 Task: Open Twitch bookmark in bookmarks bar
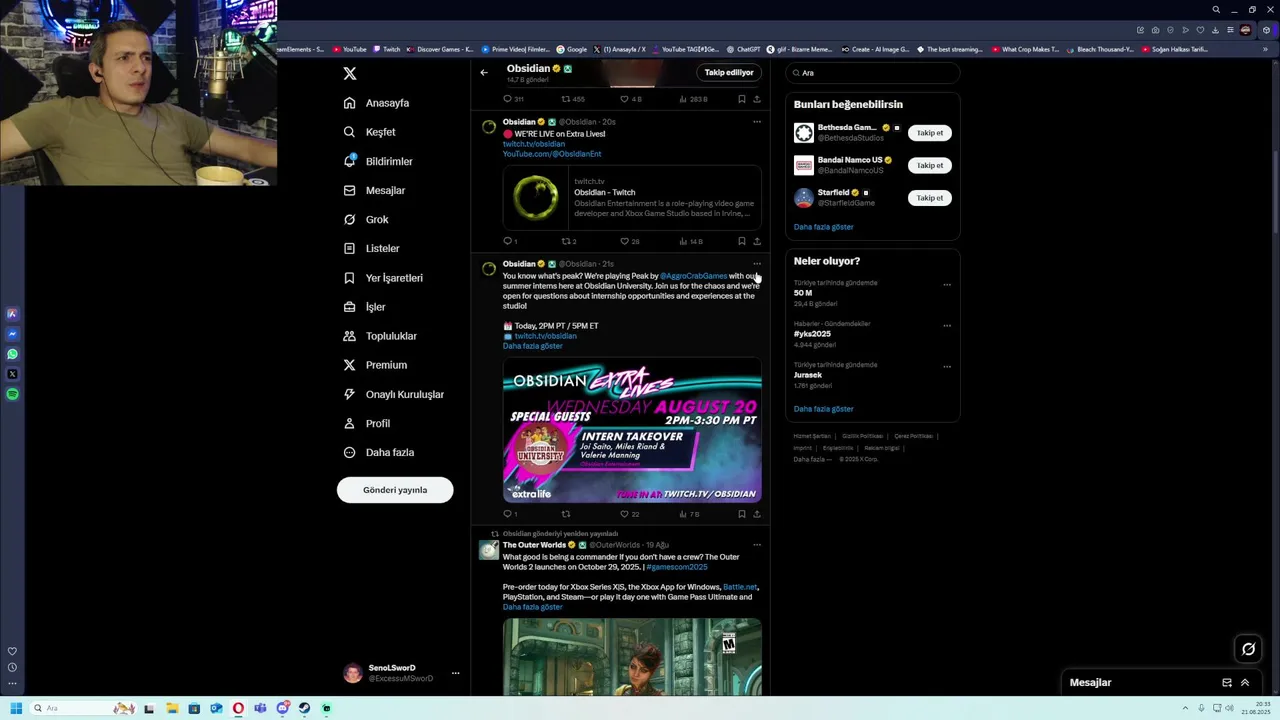386,49
